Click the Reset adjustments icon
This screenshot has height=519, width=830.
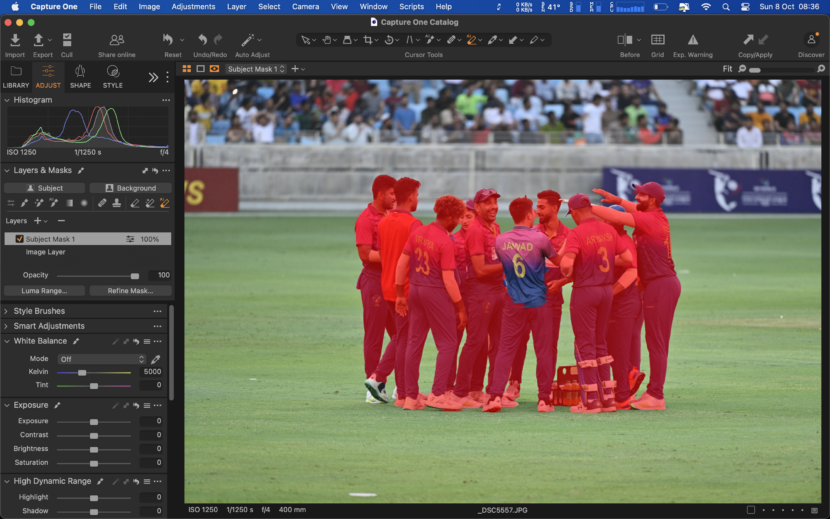point(168,40)
